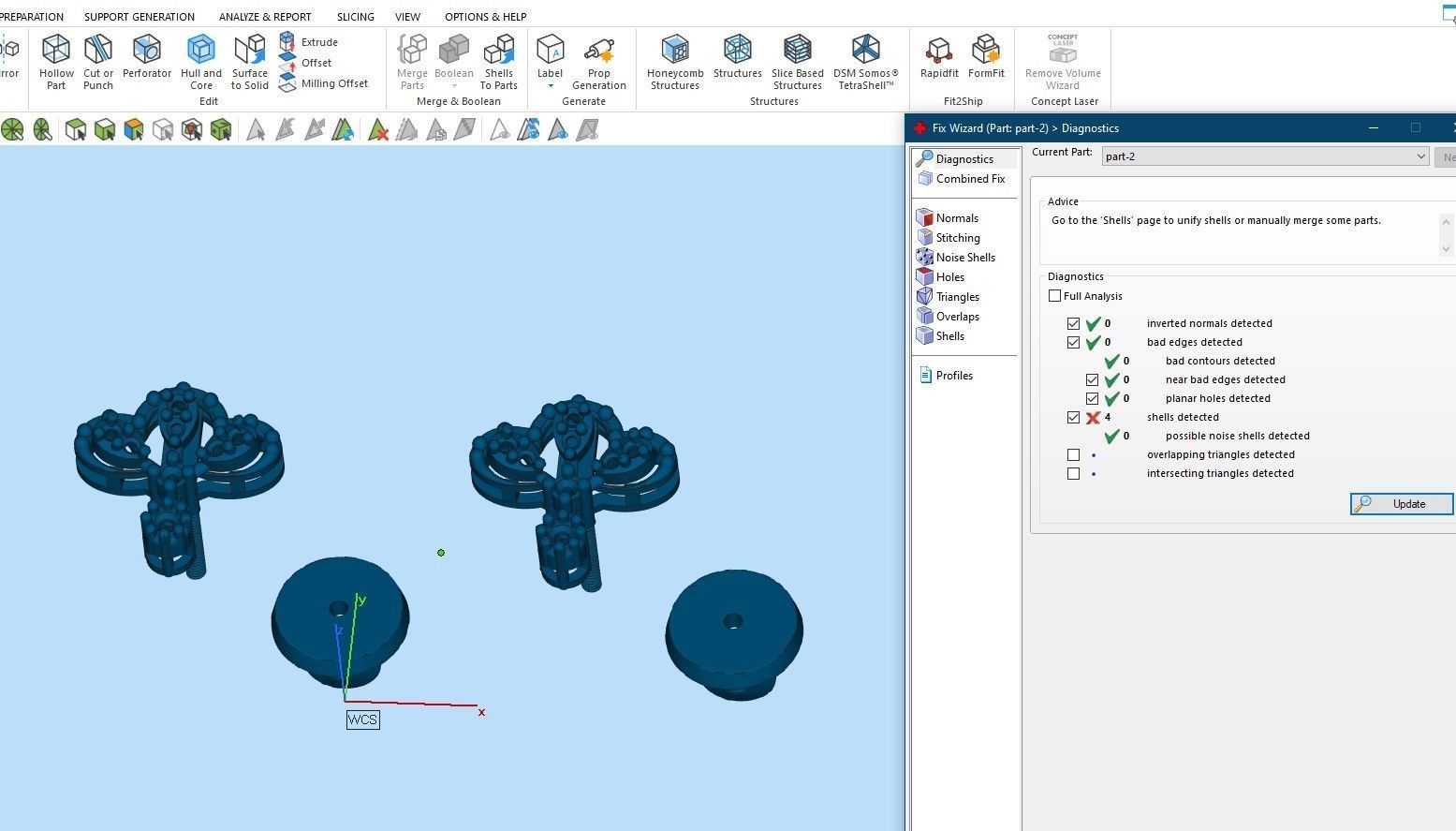
Task: Click the cube icon with red marked center
Action: pos(192,129)
